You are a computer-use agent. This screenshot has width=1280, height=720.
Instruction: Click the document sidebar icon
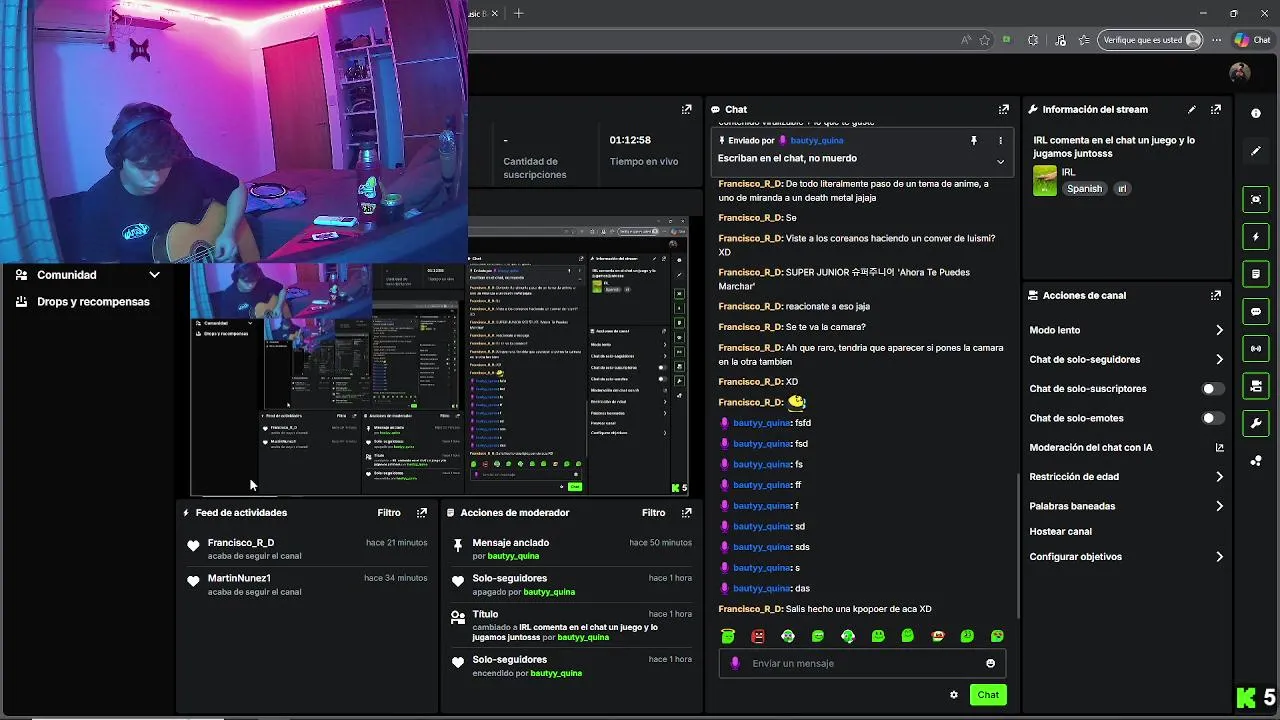tap(1256, 274)
